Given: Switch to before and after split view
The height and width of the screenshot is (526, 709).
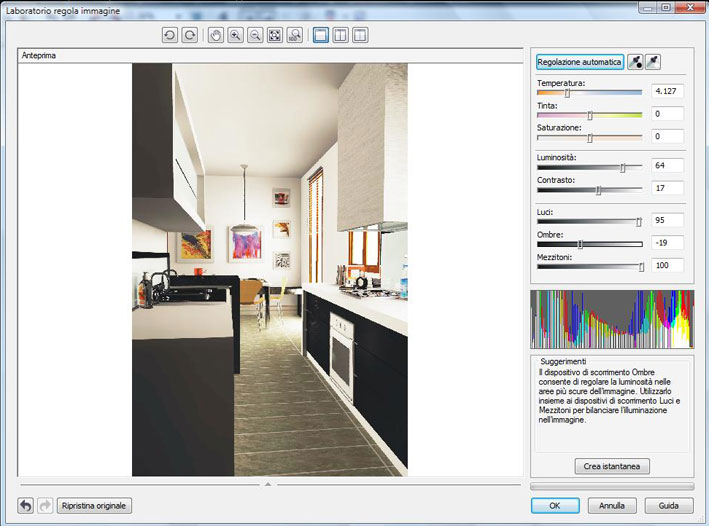Looking at the screenshot, I should click(x=341, y=35).
